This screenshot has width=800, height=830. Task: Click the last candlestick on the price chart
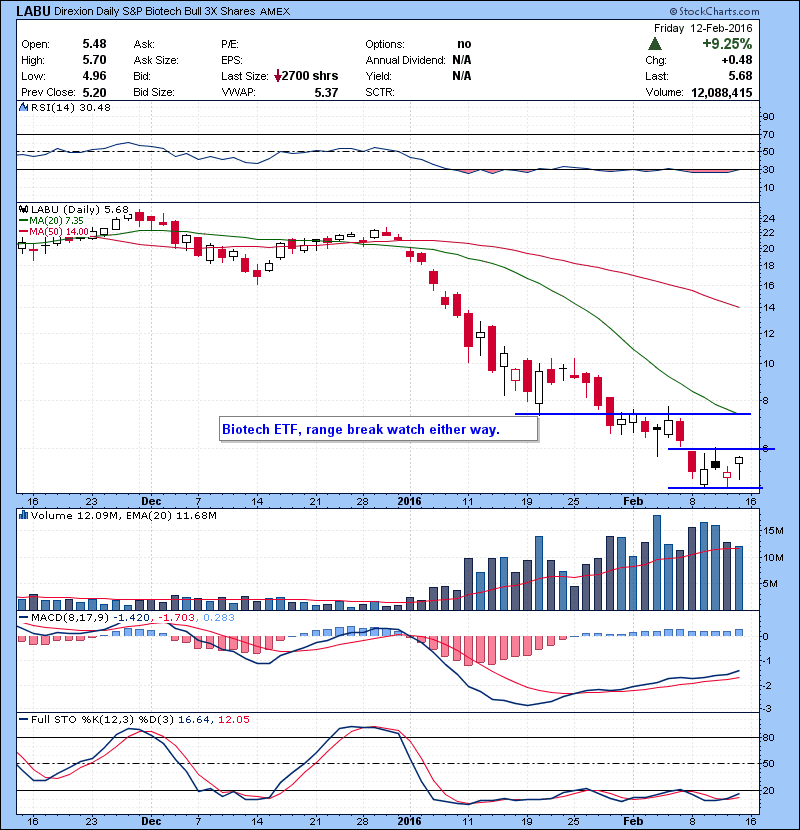pyautogui.click(x=739, y=468)
